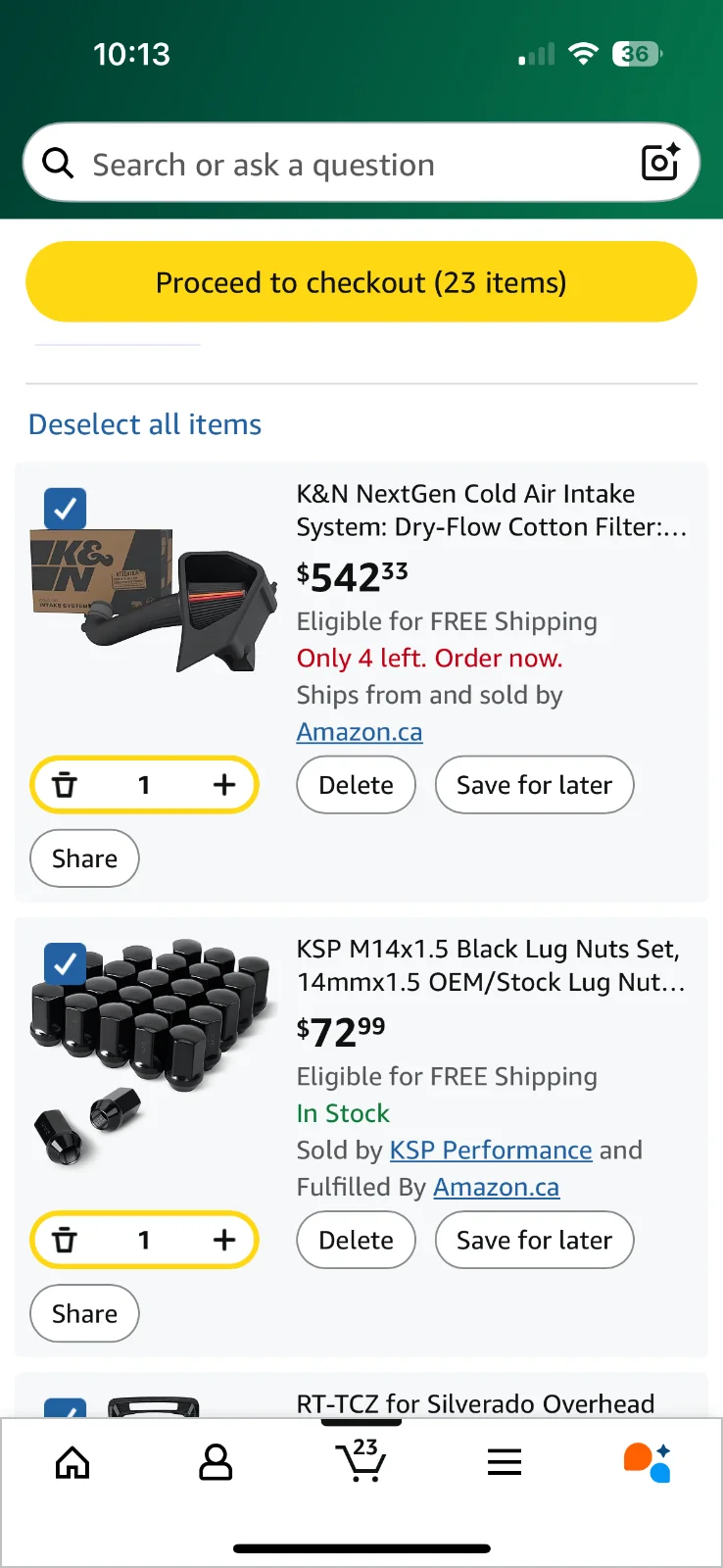Increase K&N Air Intake quantity with plus
Image resolution: width=723 pixels, height=1568 pixels.
[224, 785]
